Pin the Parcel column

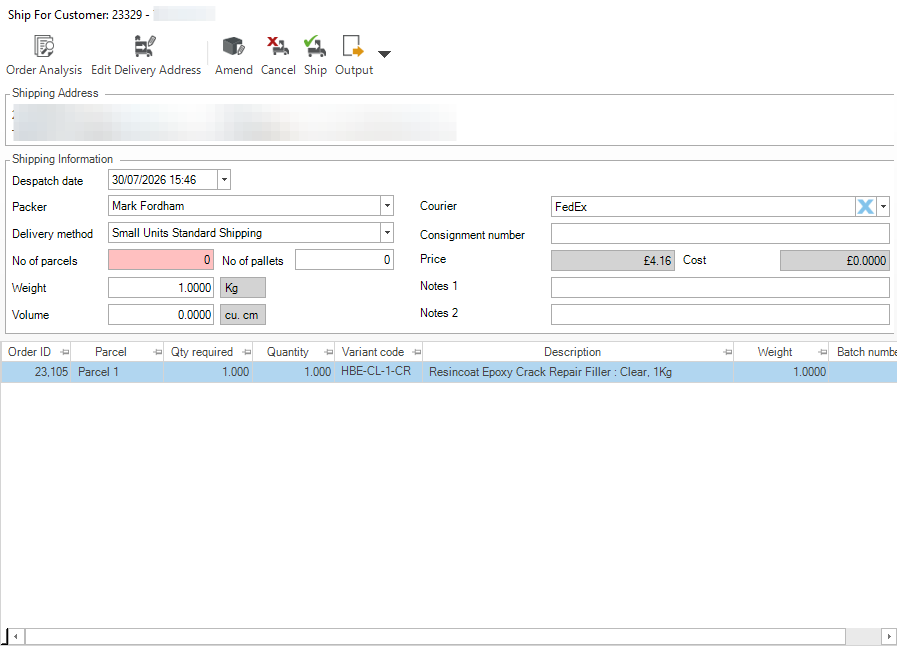[x=157, y=352]
